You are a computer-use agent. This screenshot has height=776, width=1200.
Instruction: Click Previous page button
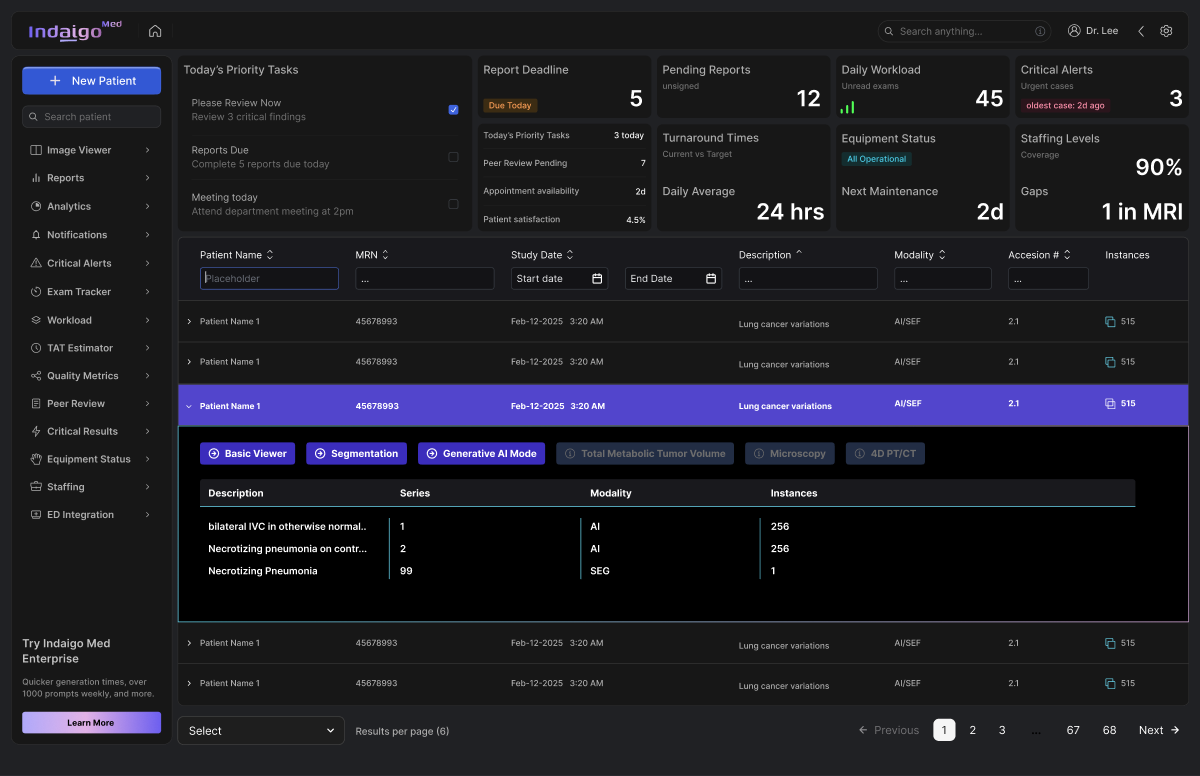pos(889,730)
